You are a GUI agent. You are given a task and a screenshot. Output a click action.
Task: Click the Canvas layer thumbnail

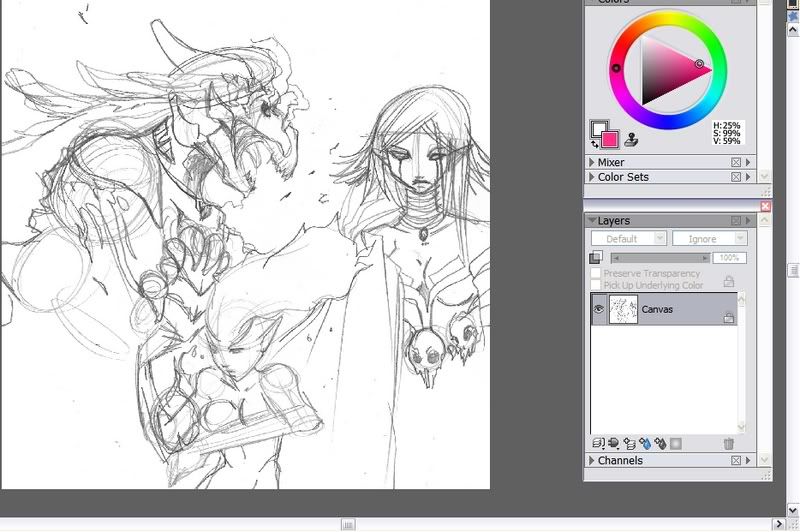(x=623, y=309)
